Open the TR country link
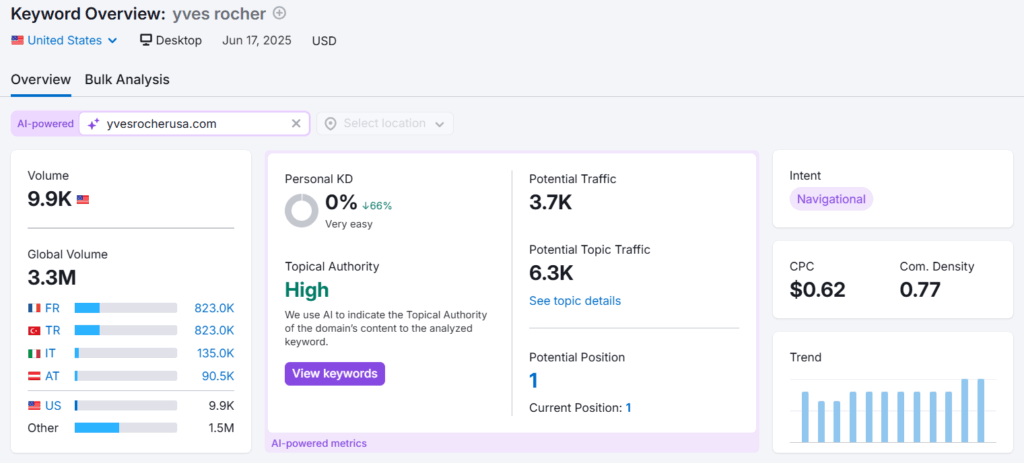The image size is (1024, 463). pos(53,331)
